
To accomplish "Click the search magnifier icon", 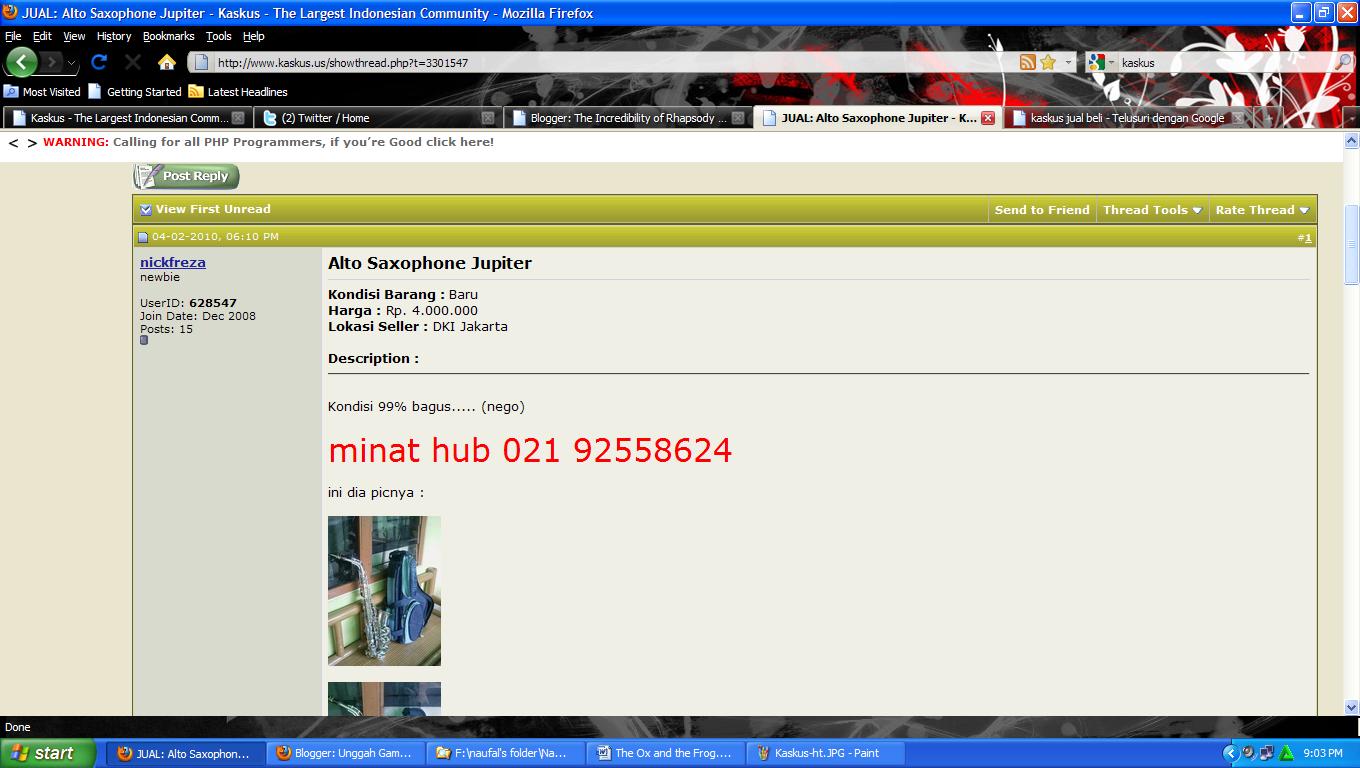I will [1344, 62].
